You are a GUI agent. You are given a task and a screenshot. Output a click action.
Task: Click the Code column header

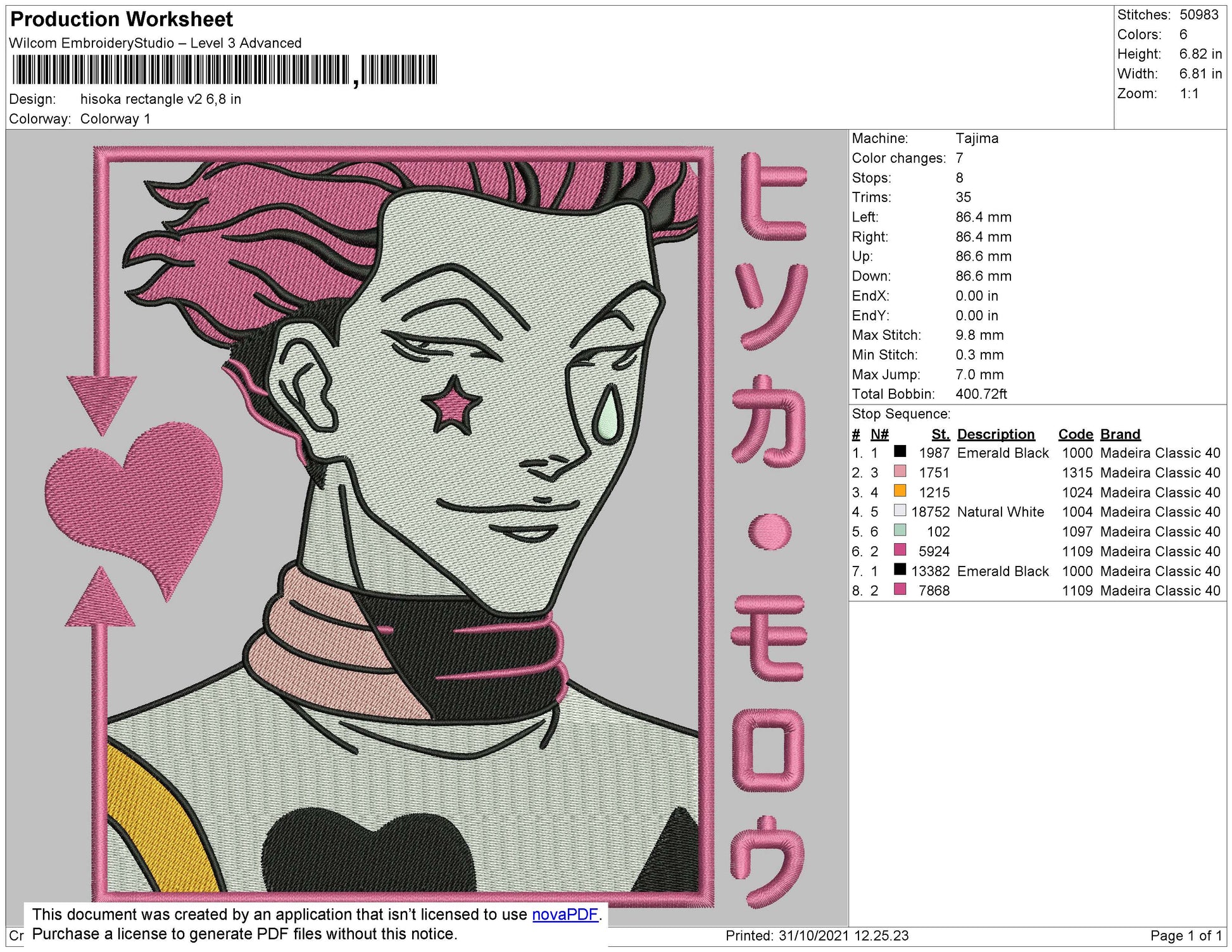(x=1075, y=434)
